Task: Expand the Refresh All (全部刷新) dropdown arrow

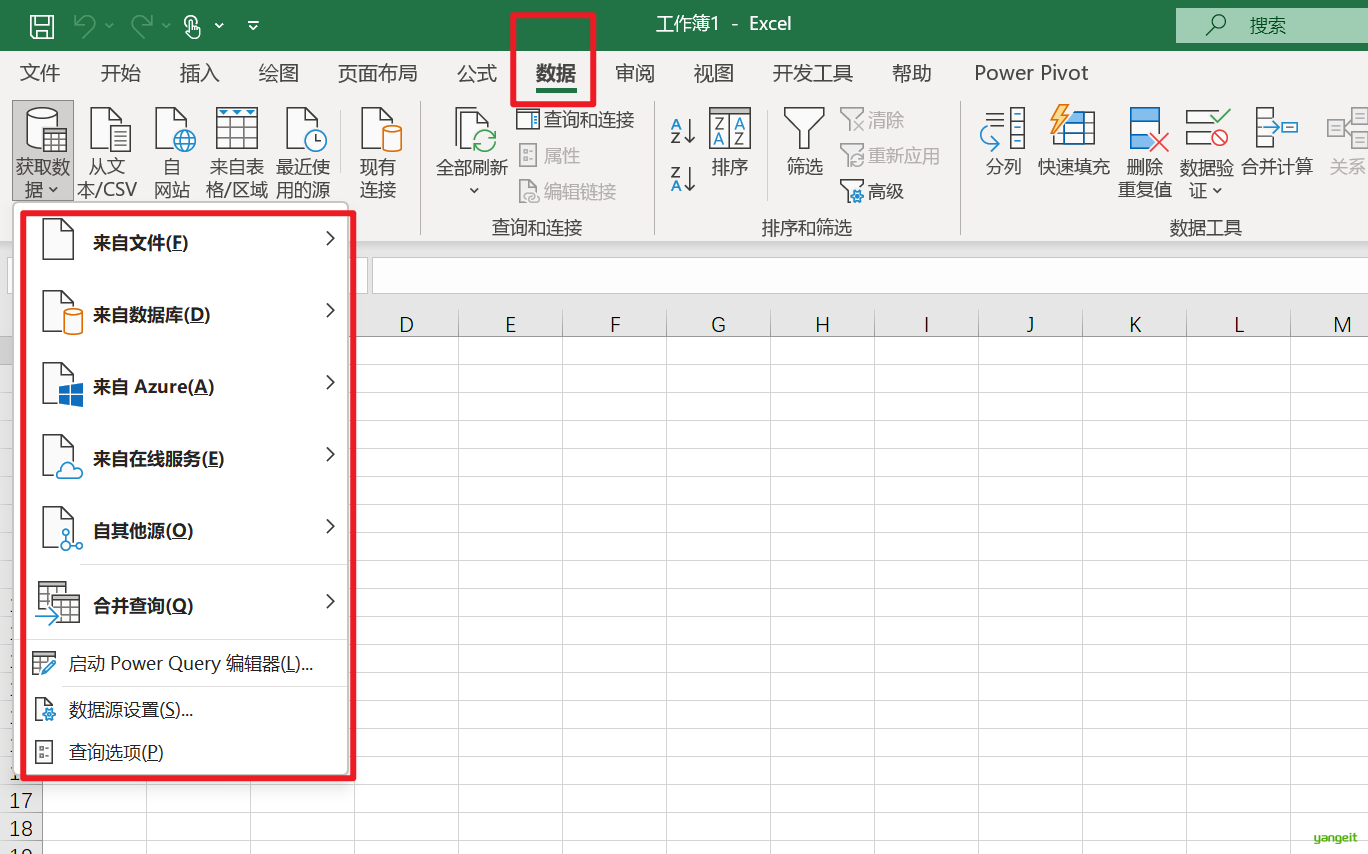Action: [x=473, y=190]
